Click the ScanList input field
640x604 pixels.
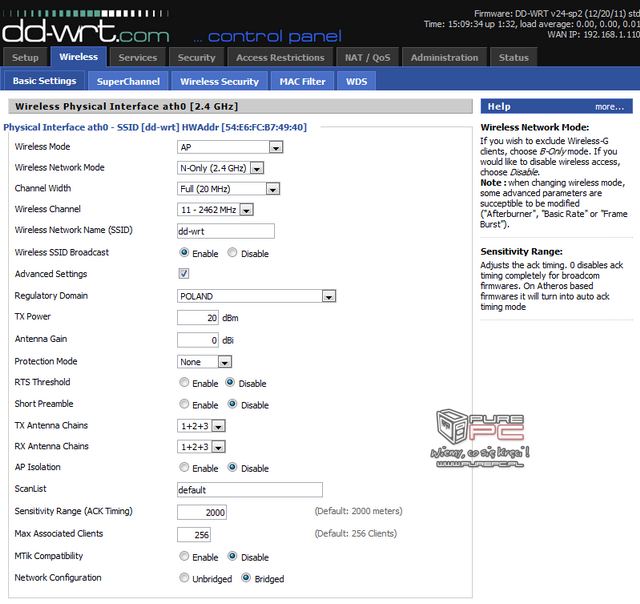click(250, 490)
